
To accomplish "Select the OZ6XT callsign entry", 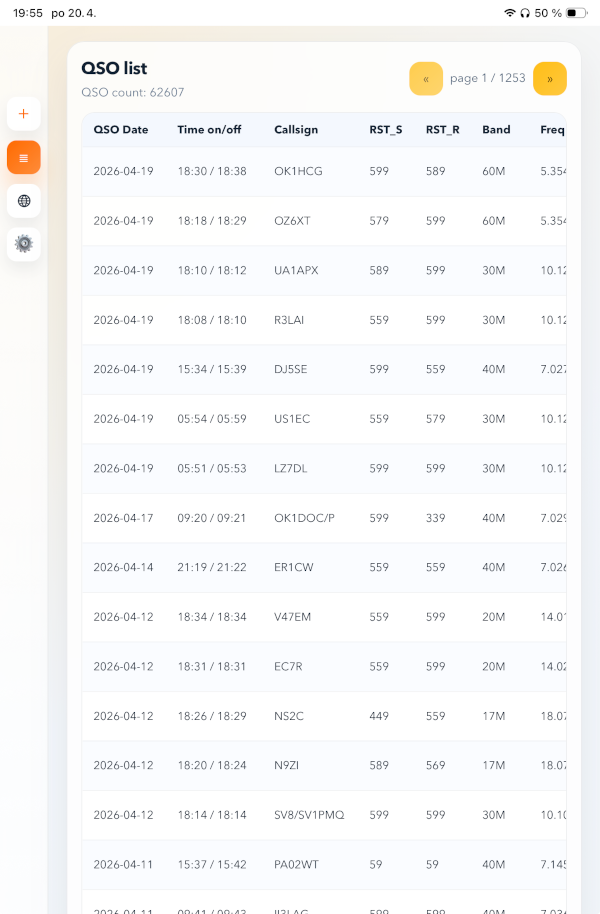I will tap(292, 221).
